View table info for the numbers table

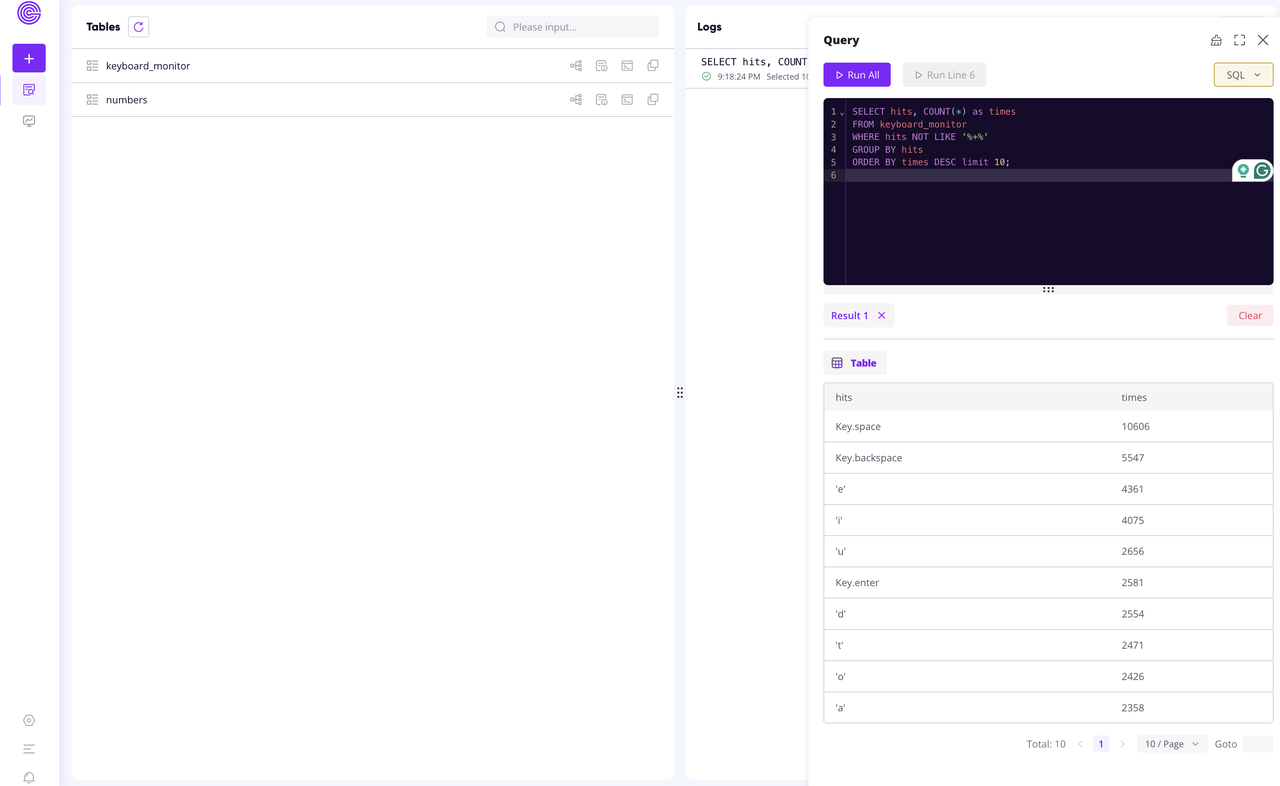601,99
